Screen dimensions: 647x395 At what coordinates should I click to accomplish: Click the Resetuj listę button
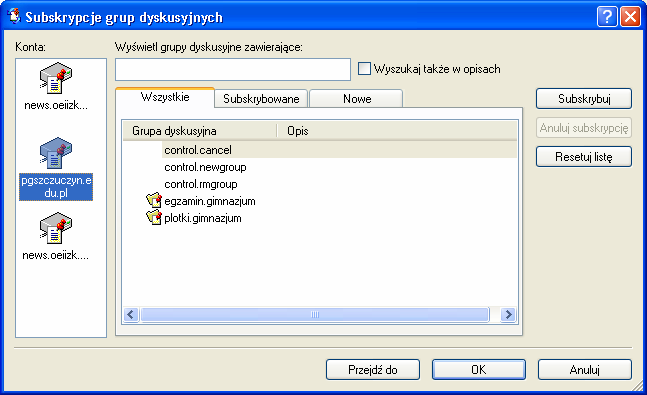pos(584,157)
